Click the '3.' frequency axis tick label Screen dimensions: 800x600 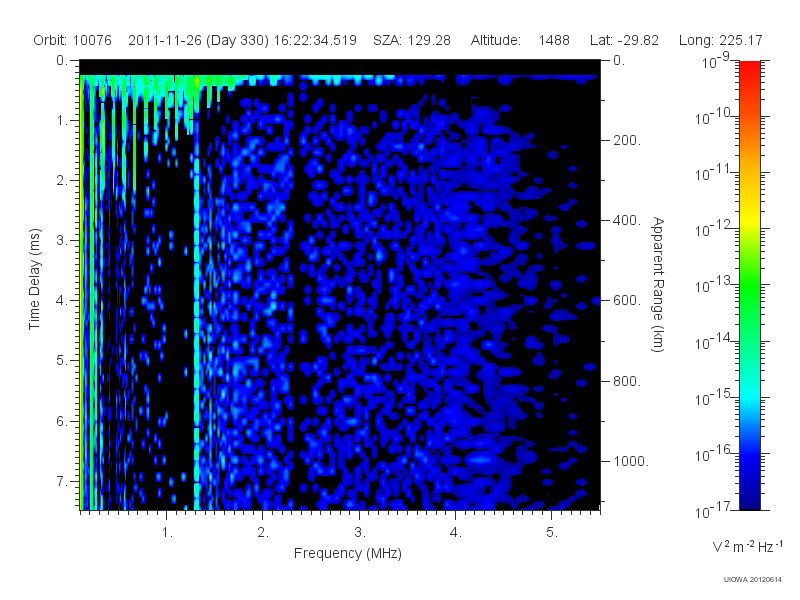360,533
